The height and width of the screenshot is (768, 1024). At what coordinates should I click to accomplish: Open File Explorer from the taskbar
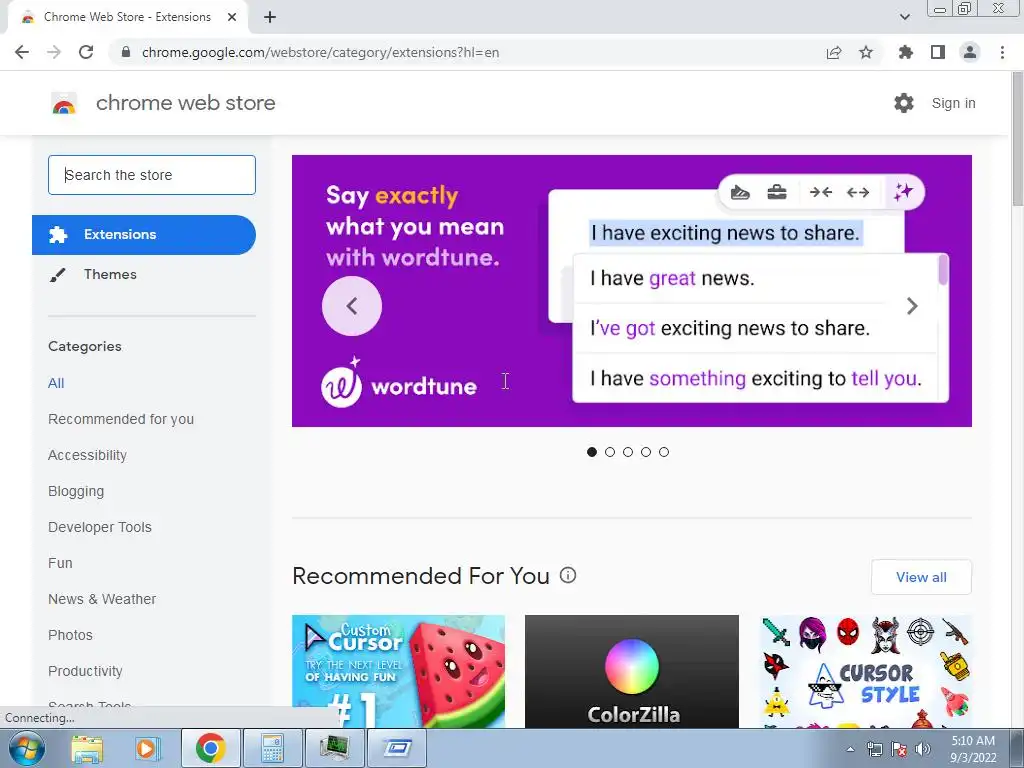pos(87,748)
